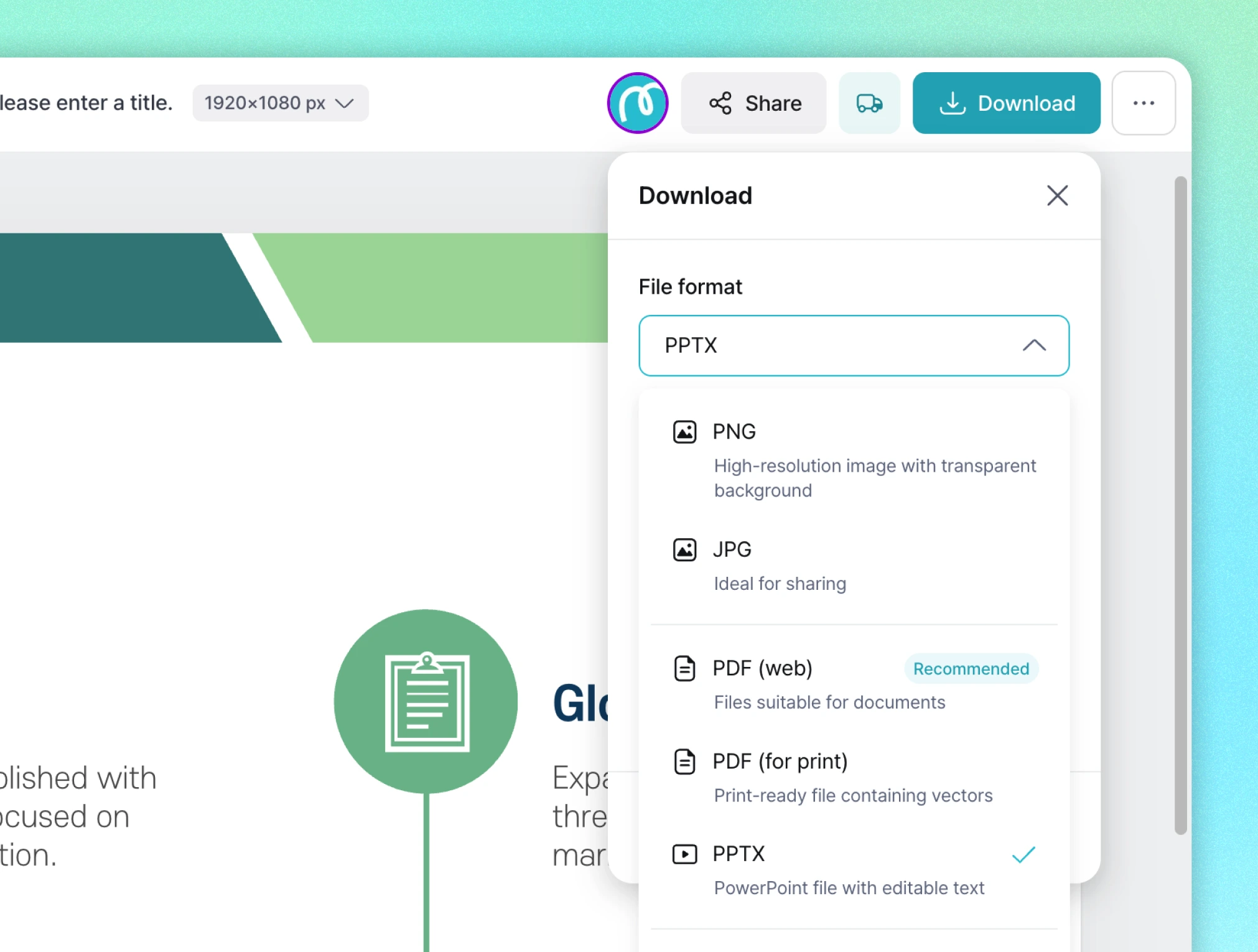Close the Download panel
This screenshot has width=1258, height=952.
click(1057, 195)
